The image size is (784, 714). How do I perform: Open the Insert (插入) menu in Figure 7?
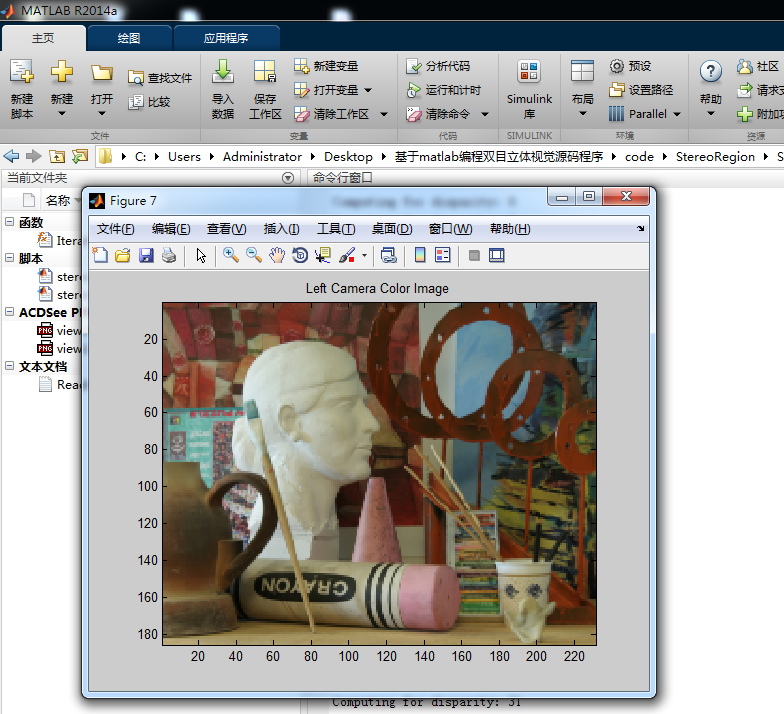(x=282, y=229)
